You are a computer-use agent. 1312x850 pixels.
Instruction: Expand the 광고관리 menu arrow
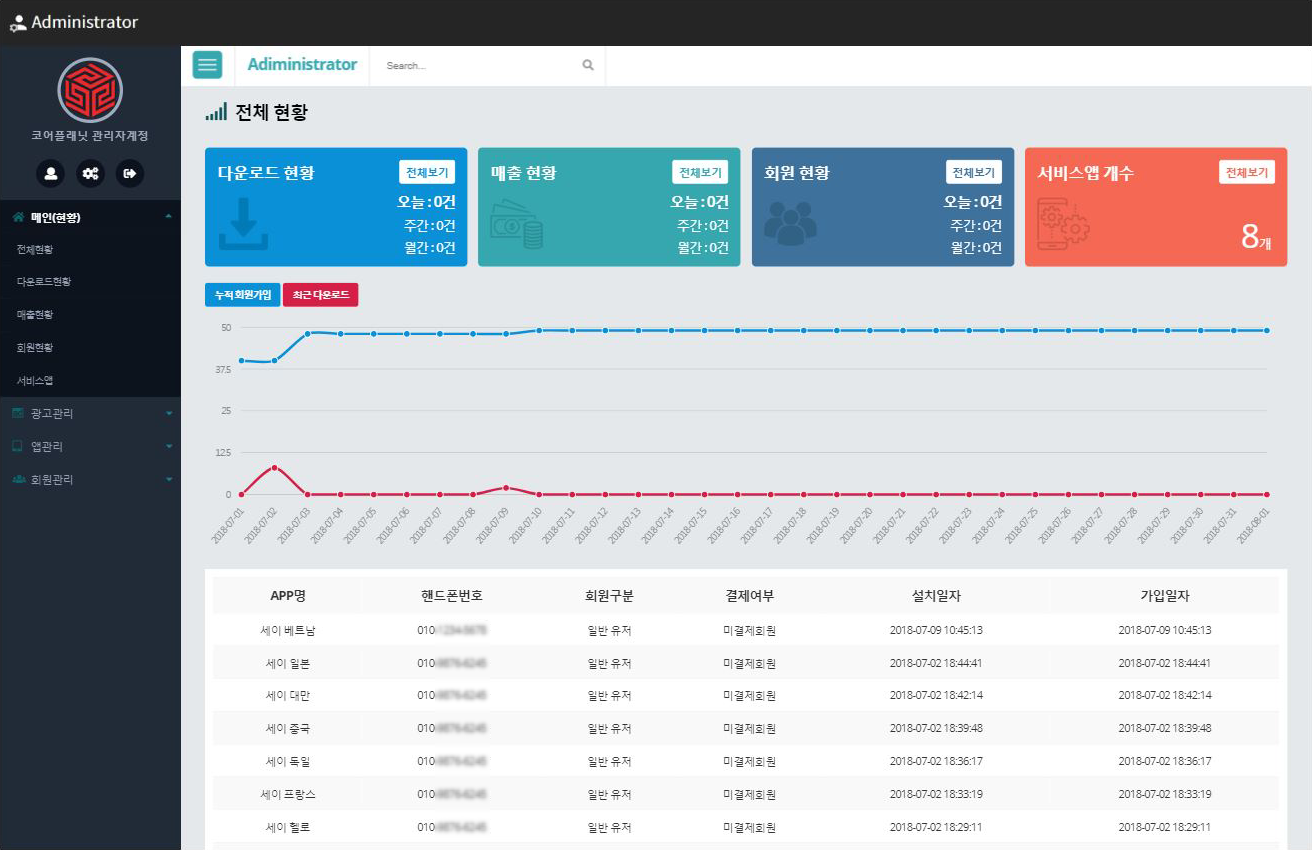tap(168, 413)
